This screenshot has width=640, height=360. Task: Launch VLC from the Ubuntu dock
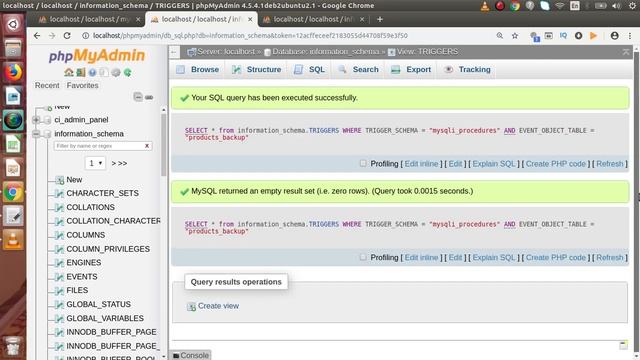13,240
